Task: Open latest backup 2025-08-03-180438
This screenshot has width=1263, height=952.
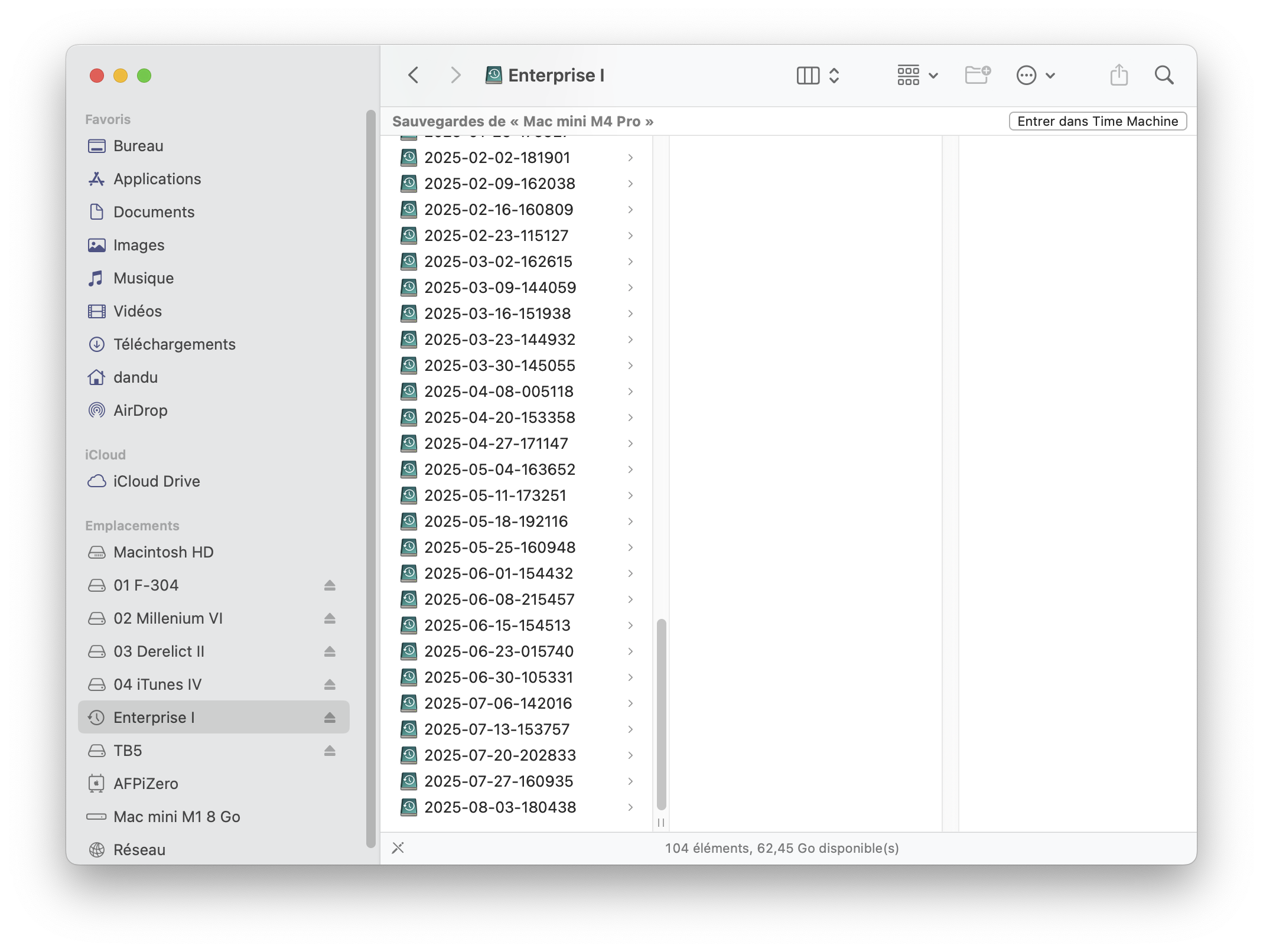Action: tap(517, 807)
